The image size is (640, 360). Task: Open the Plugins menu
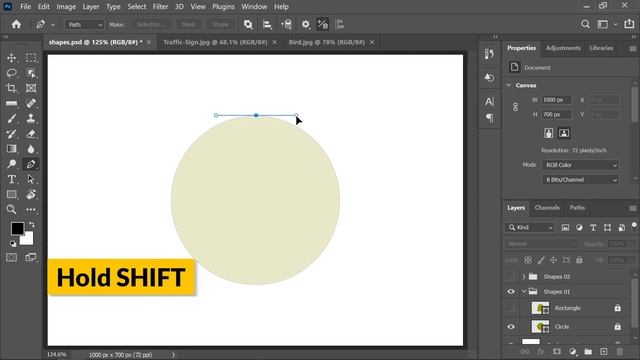coord(223,7)
